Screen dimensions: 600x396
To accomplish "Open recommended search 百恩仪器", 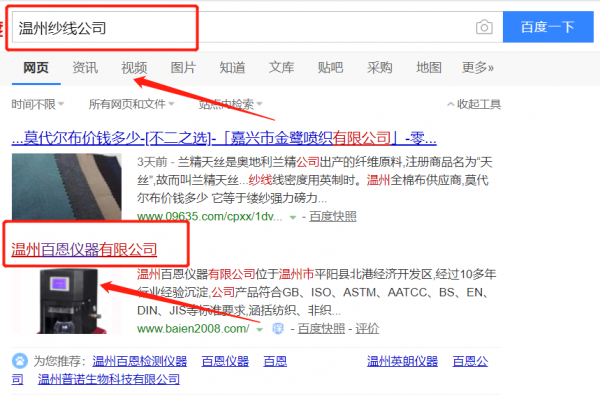I will click(225, 361).
